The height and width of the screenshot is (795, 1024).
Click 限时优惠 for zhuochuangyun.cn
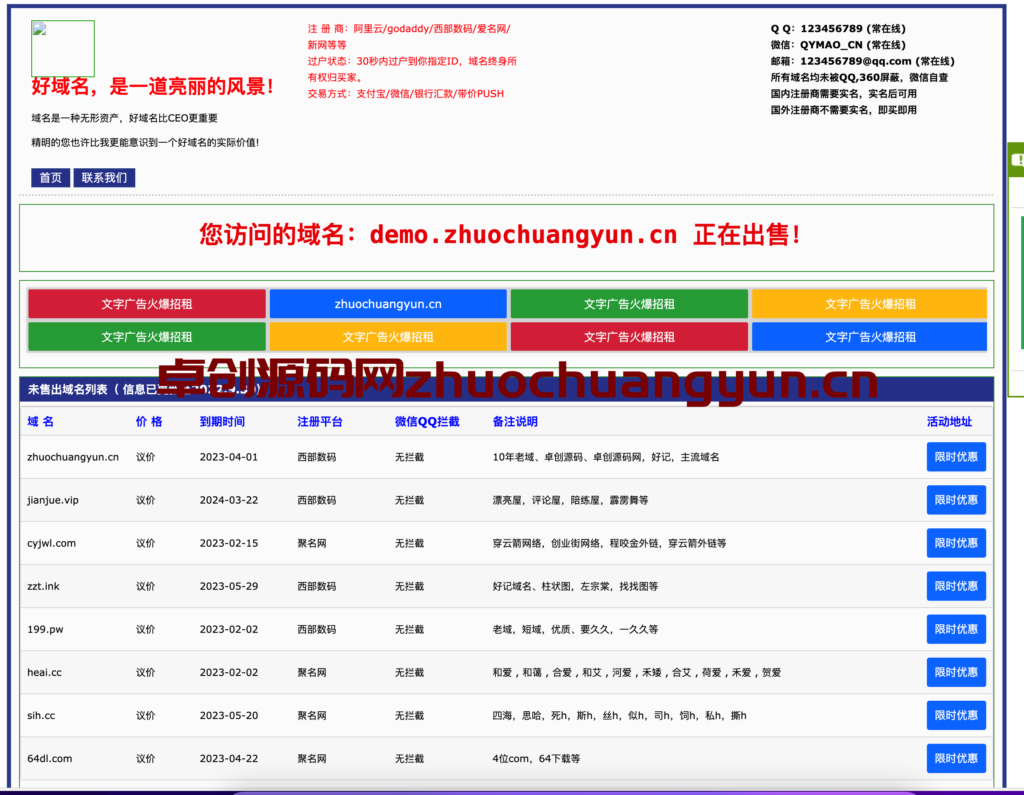pos(956,457)
